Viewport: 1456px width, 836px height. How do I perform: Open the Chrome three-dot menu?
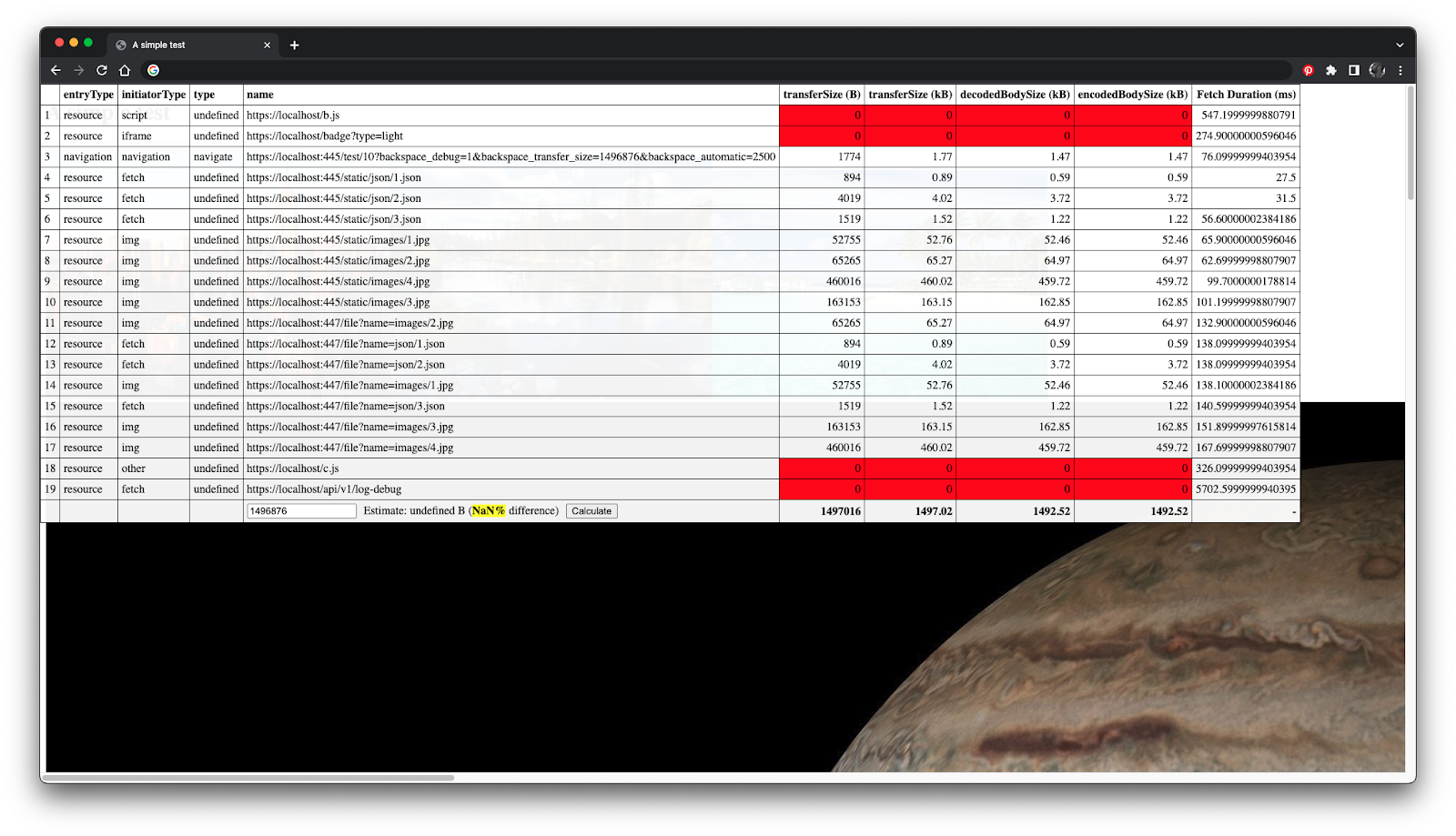[1400, 70]
